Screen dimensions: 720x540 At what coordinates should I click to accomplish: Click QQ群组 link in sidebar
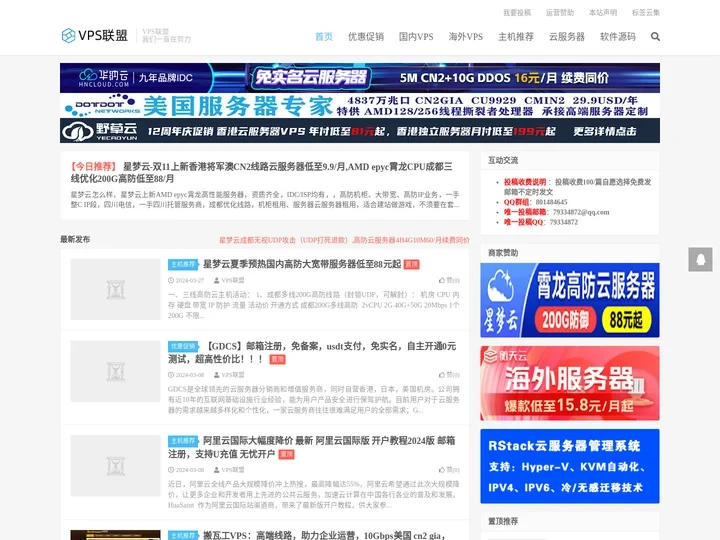click(516, 202)
